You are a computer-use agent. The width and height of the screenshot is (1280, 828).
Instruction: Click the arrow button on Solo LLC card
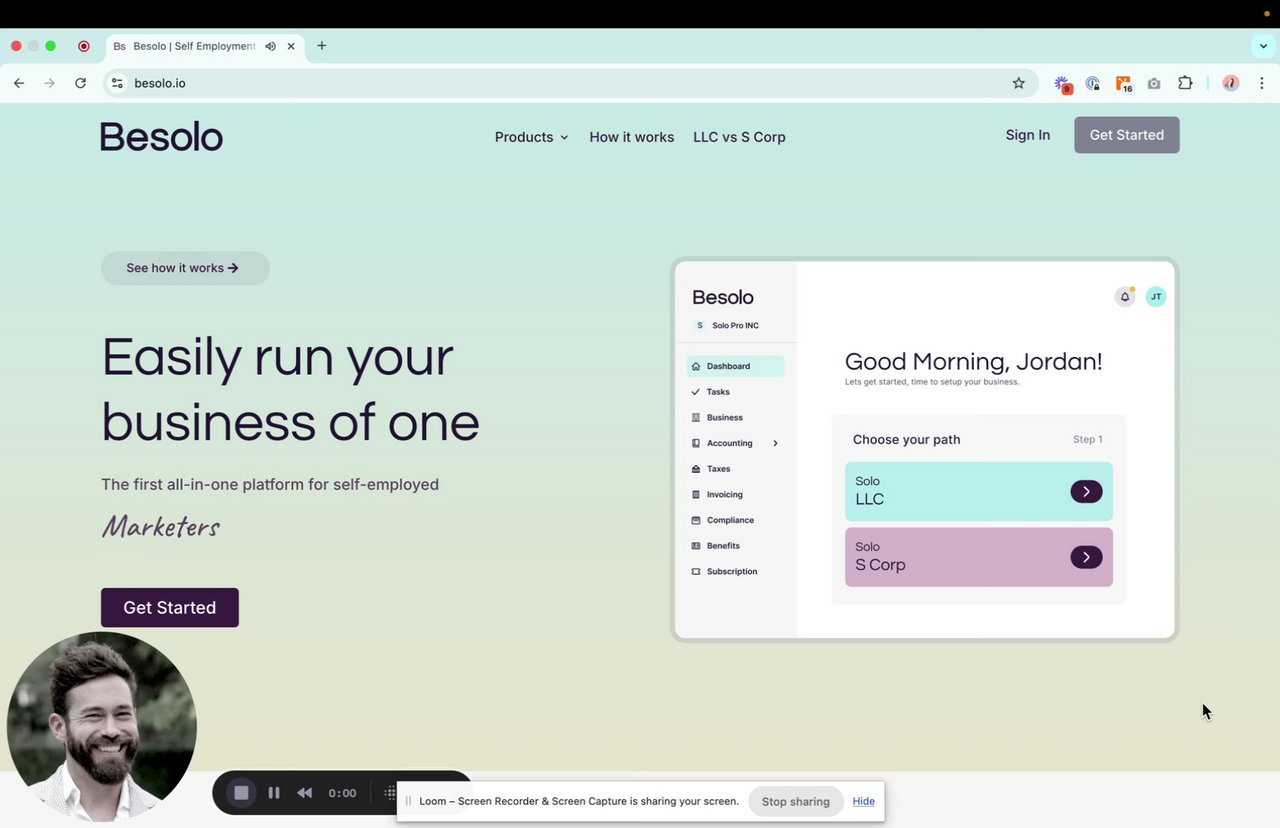(1086, 491)
